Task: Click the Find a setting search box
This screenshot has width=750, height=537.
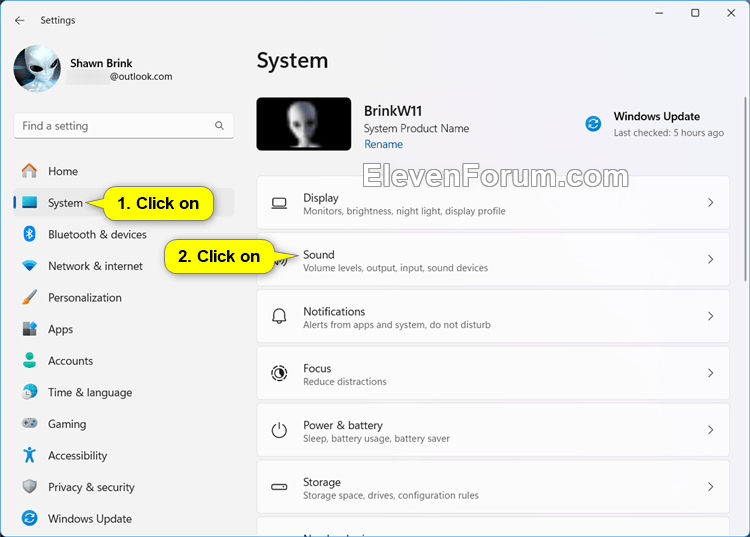Action: pos(123,126)
